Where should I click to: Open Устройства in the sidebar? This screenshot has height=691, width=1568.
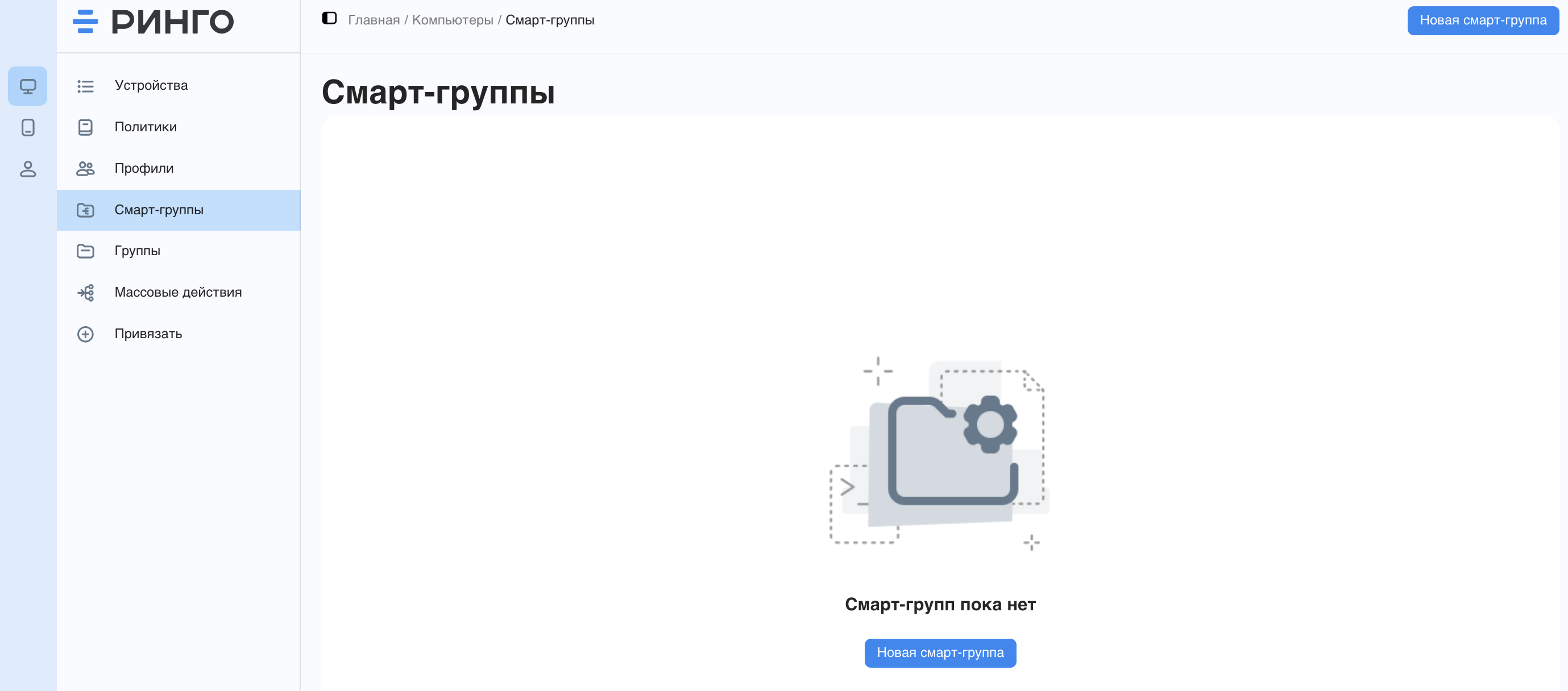click(179, 86)
